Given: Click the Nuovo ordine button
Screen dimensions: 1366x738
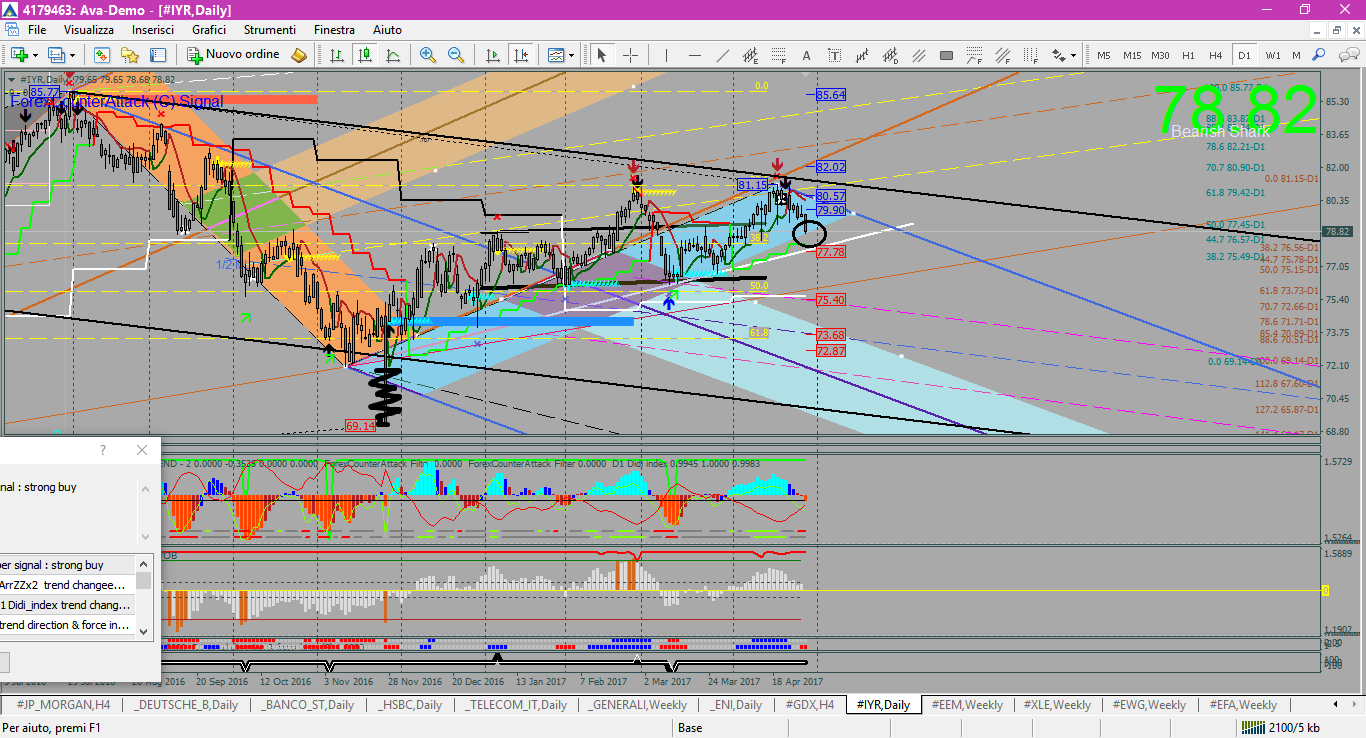Looking at the screenshot, I should (x=233, y=55).
